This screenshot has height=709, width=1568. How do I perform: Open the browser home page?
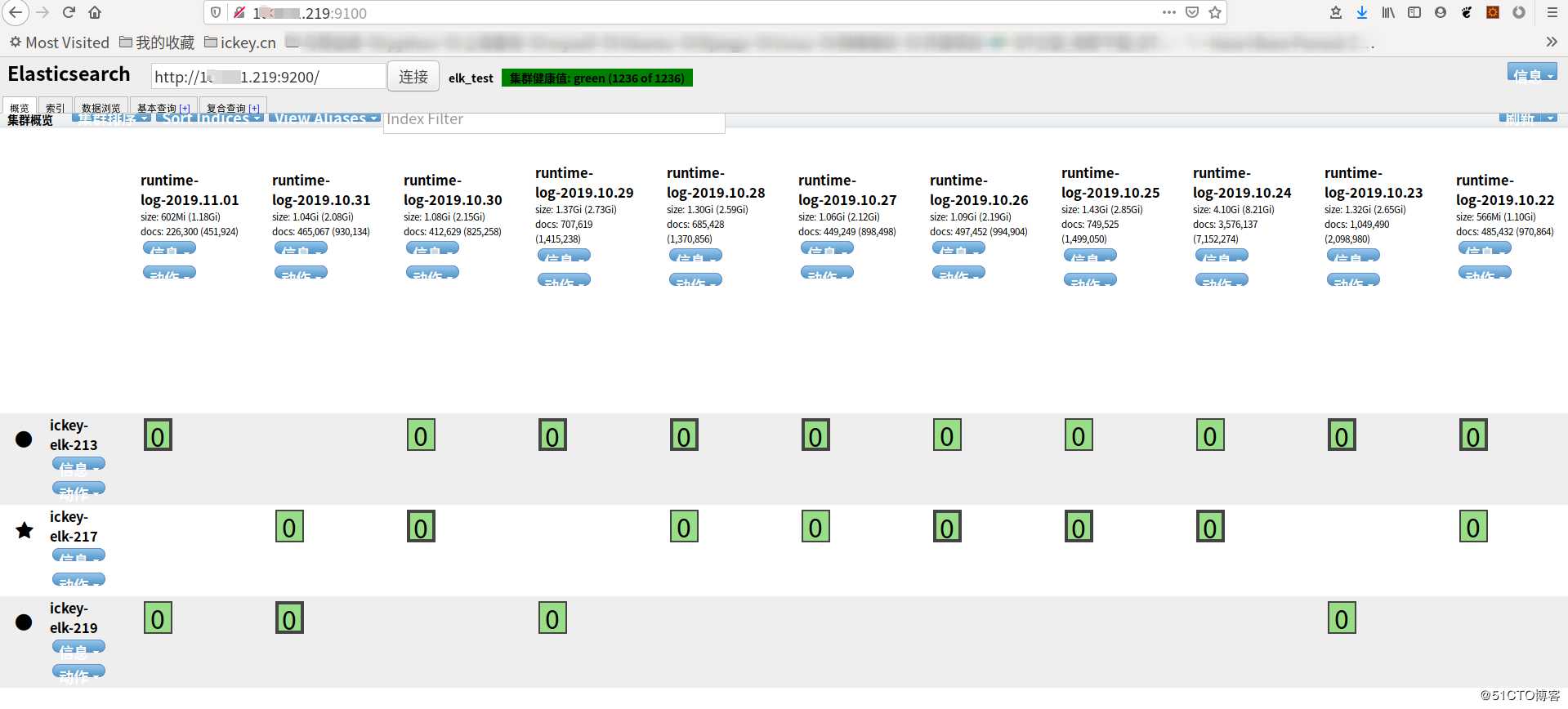[95, 12]
